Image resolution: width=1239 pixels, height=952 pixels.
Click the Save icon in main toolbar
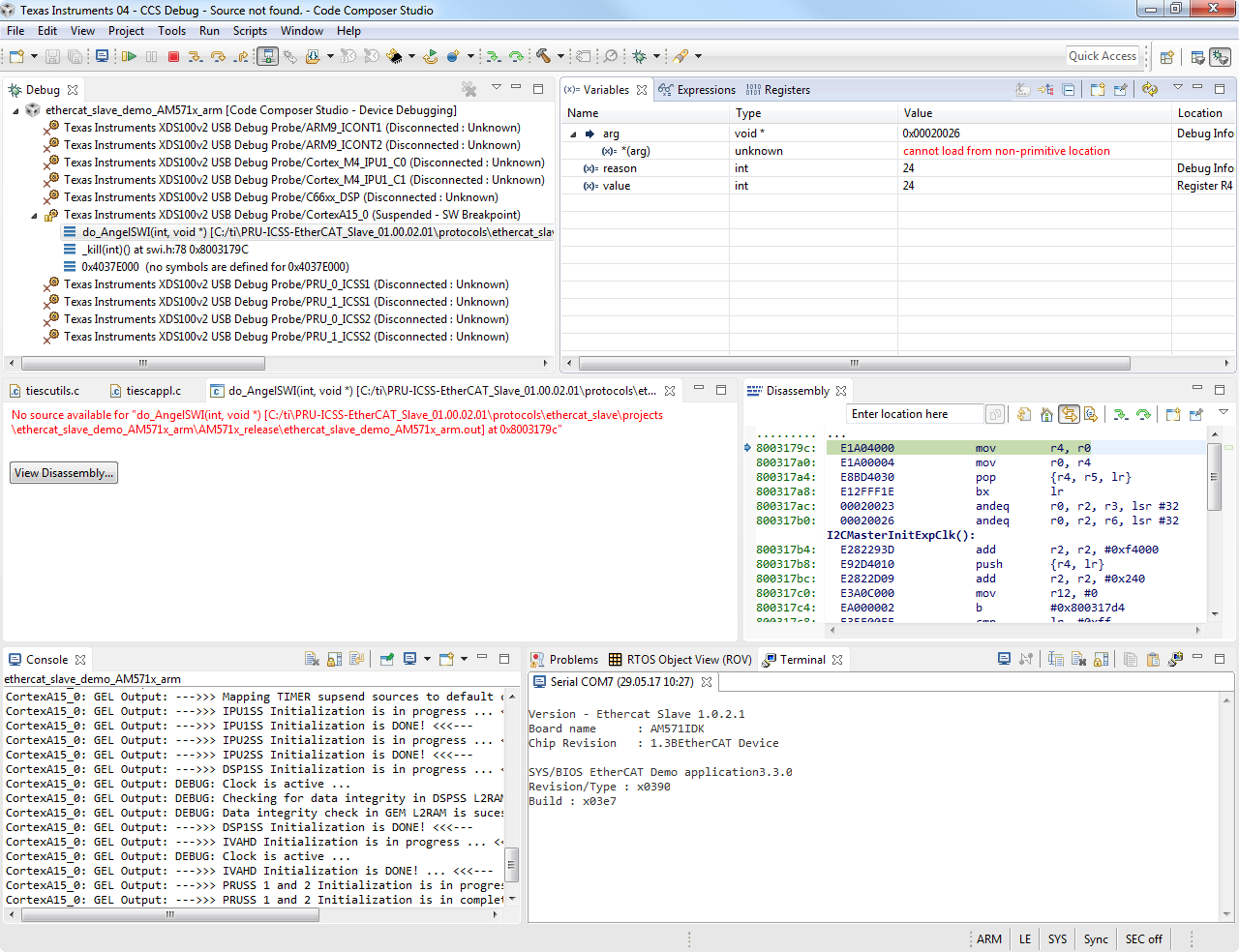pos(53,57)
